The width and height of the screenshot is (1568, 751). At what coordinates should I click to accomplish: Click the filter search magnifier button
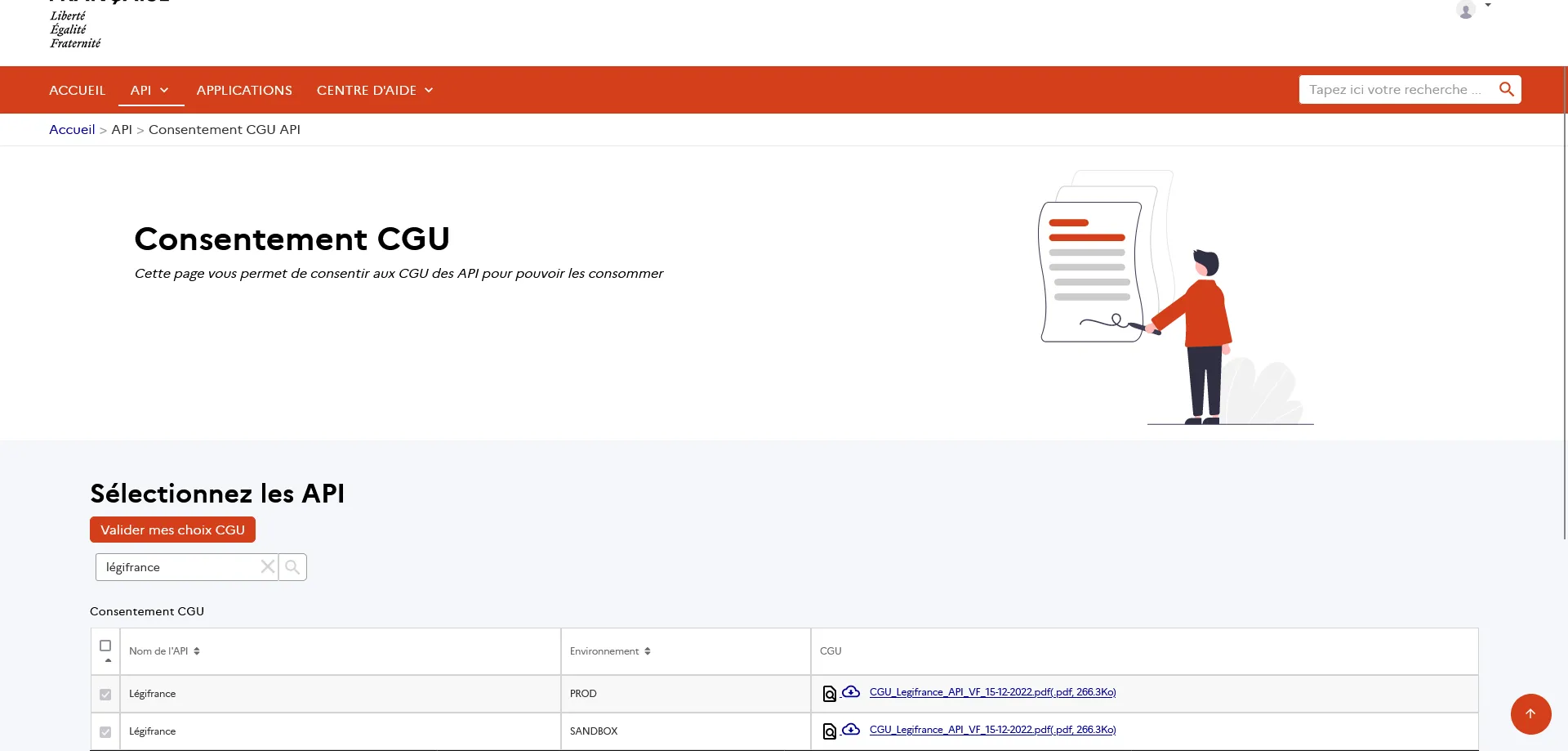click(292, 567)
